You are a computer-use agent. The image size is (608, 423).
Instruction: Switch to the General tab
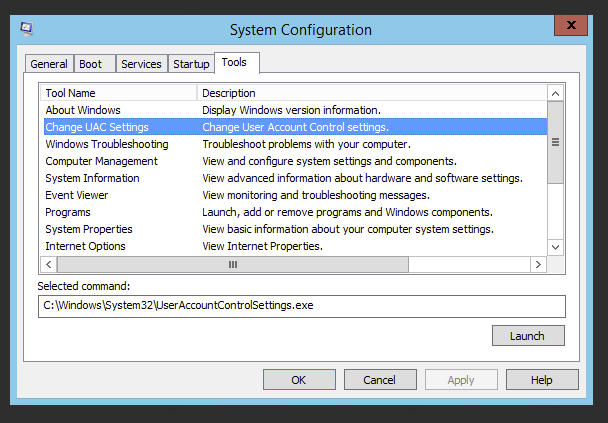pyautogui.click(x=49, y=64)
